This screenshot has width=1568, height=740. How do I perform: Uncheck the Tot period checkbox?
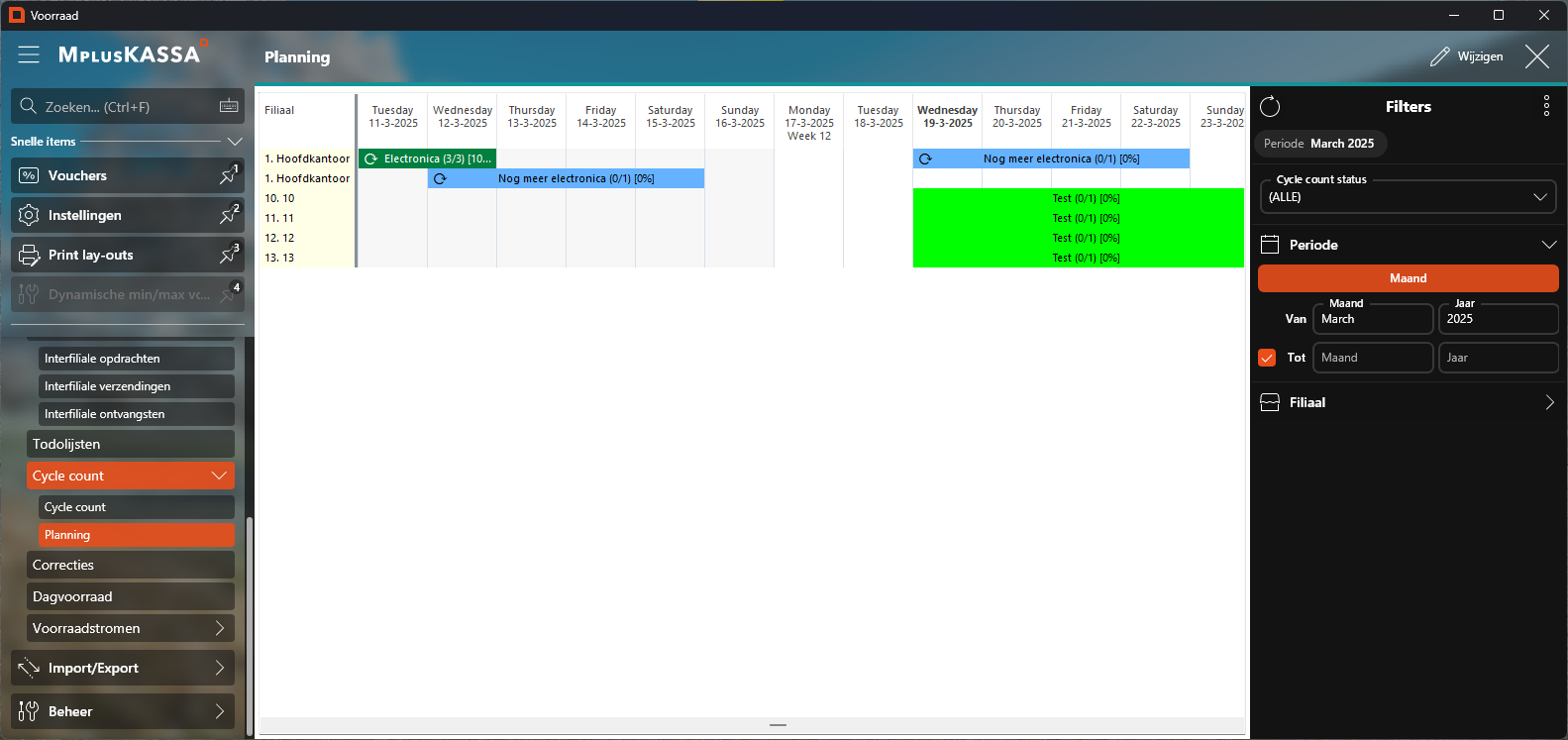click(1267, 358)
